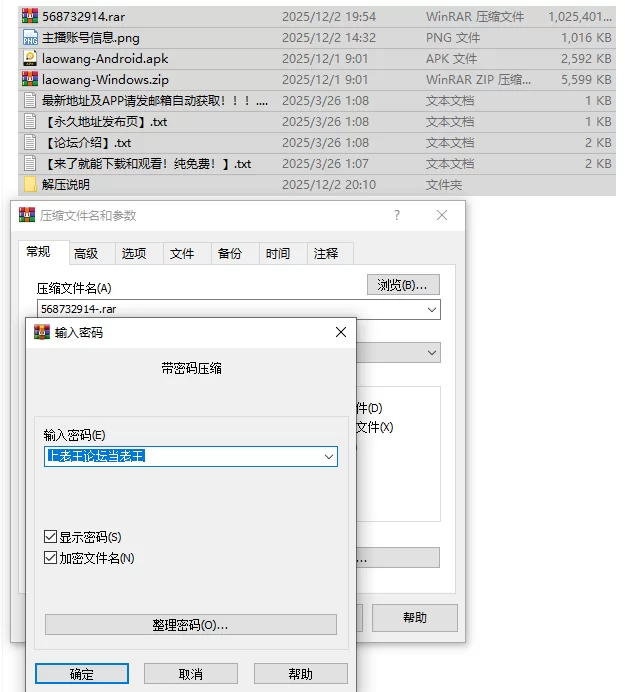Click the 568732914-.rar archive name field
This screenshot has width=625, height=692.
tap(239, 309)
